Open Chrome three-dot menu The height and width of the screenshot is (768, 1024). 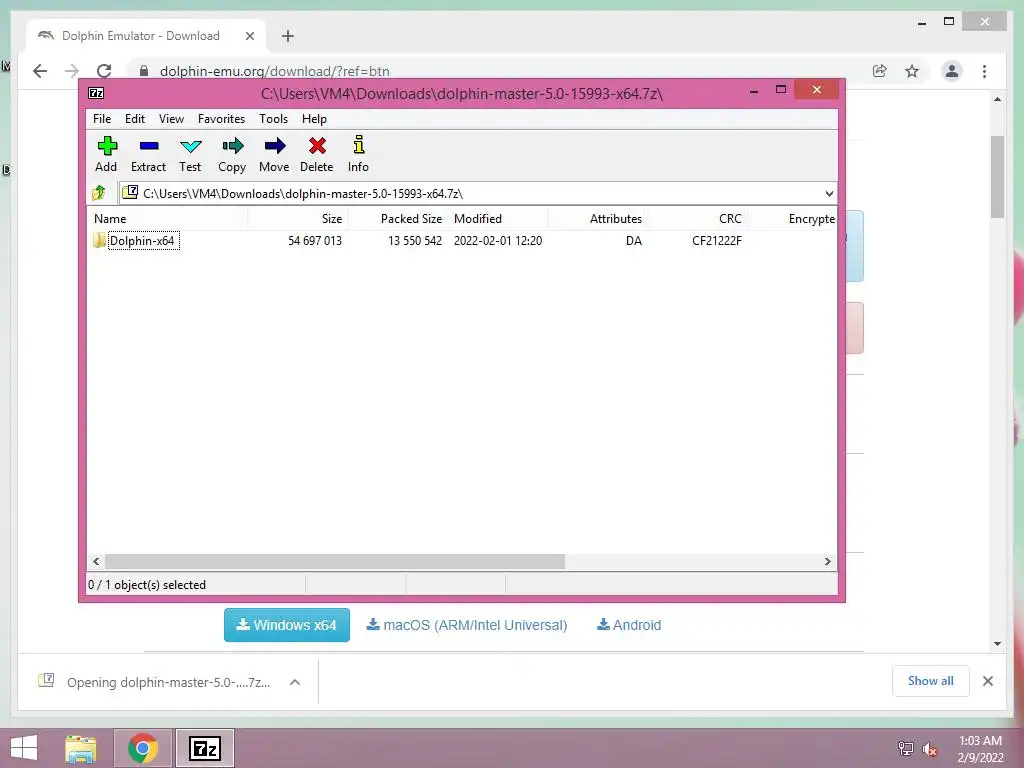984,71
